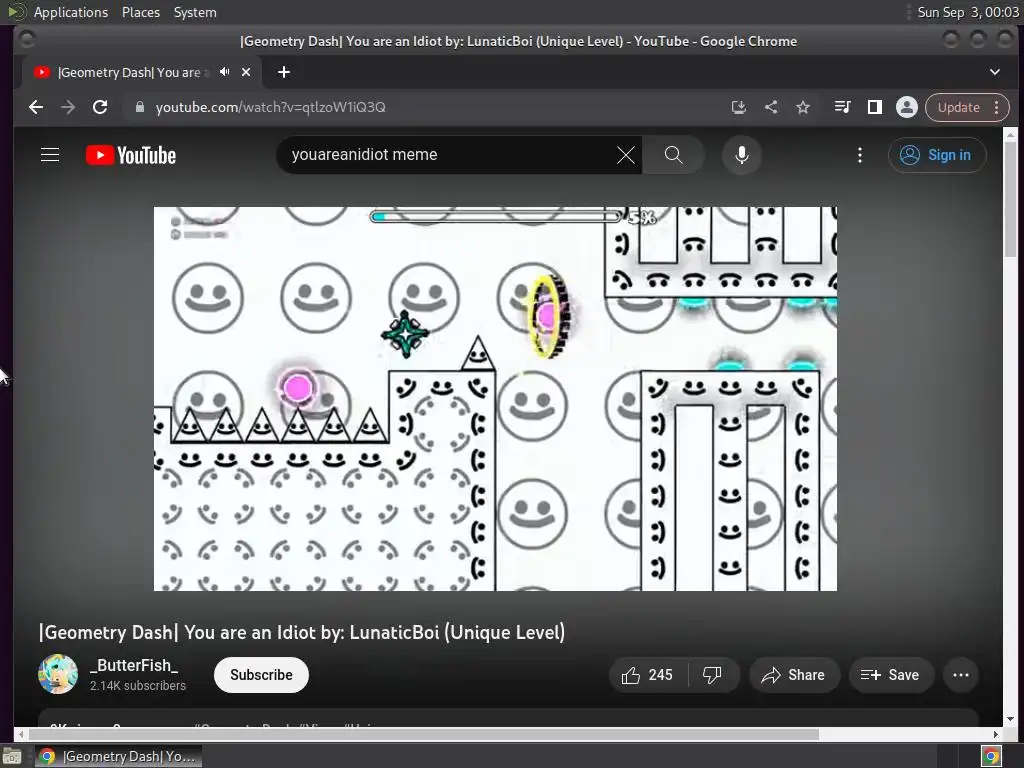Toggle the Chrome side panel
1024x768 pixels.
click(874, 107)
